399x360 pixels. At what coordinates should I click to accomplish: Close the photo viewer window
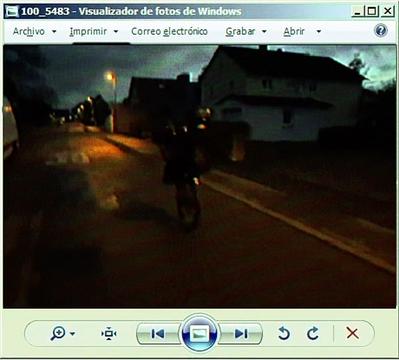(388, 12)
